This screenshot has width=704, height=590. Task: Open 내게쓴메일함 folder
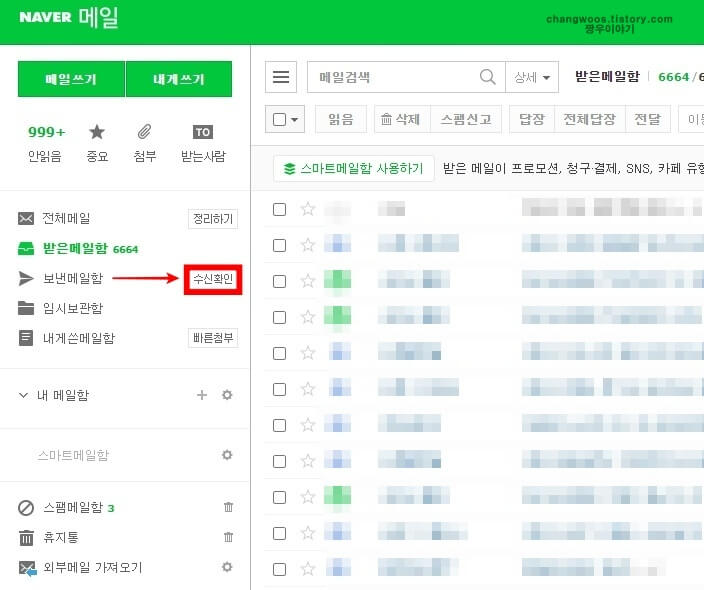79,338
